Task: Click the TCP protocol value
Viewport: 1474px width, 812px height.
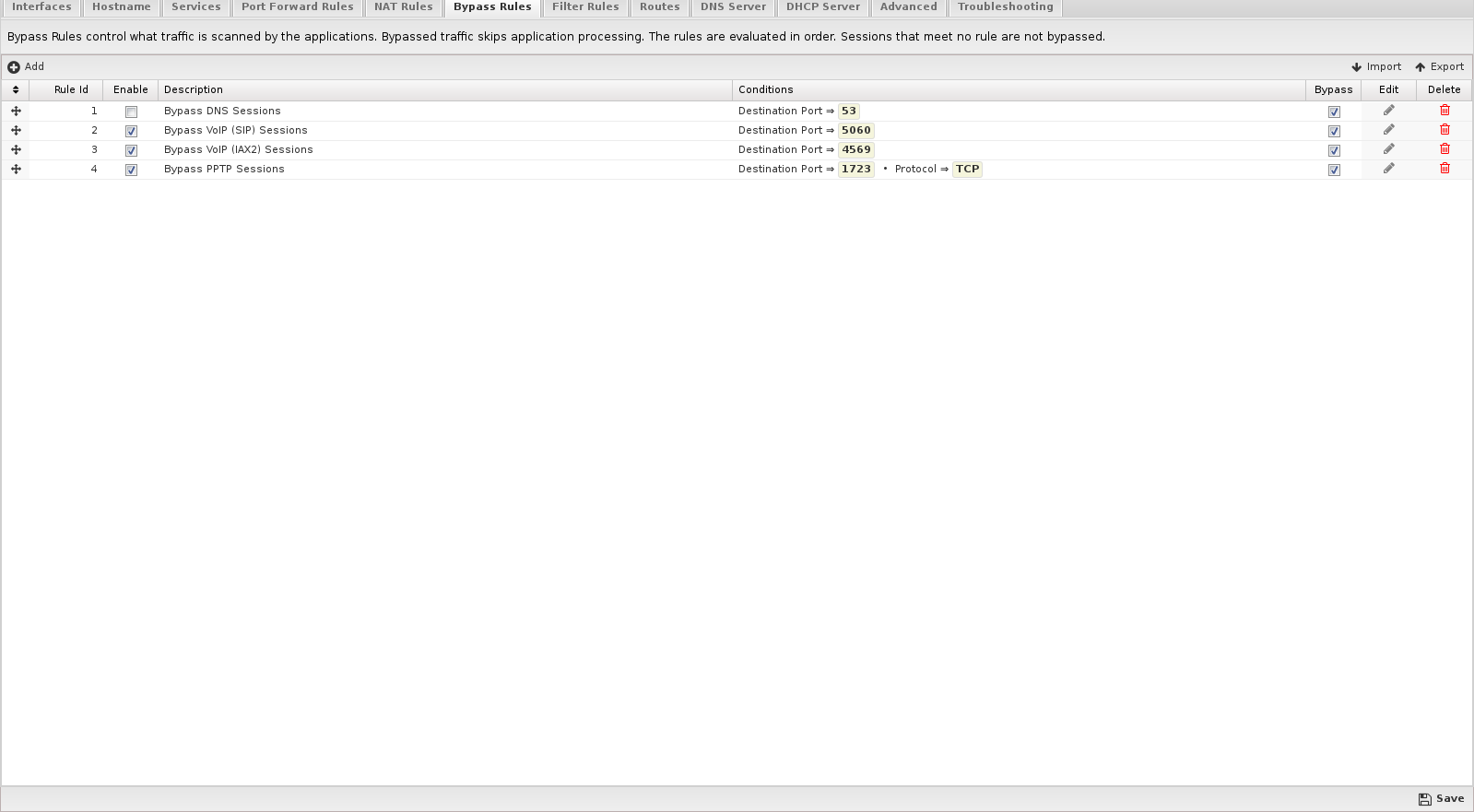Action: [968, 169]
